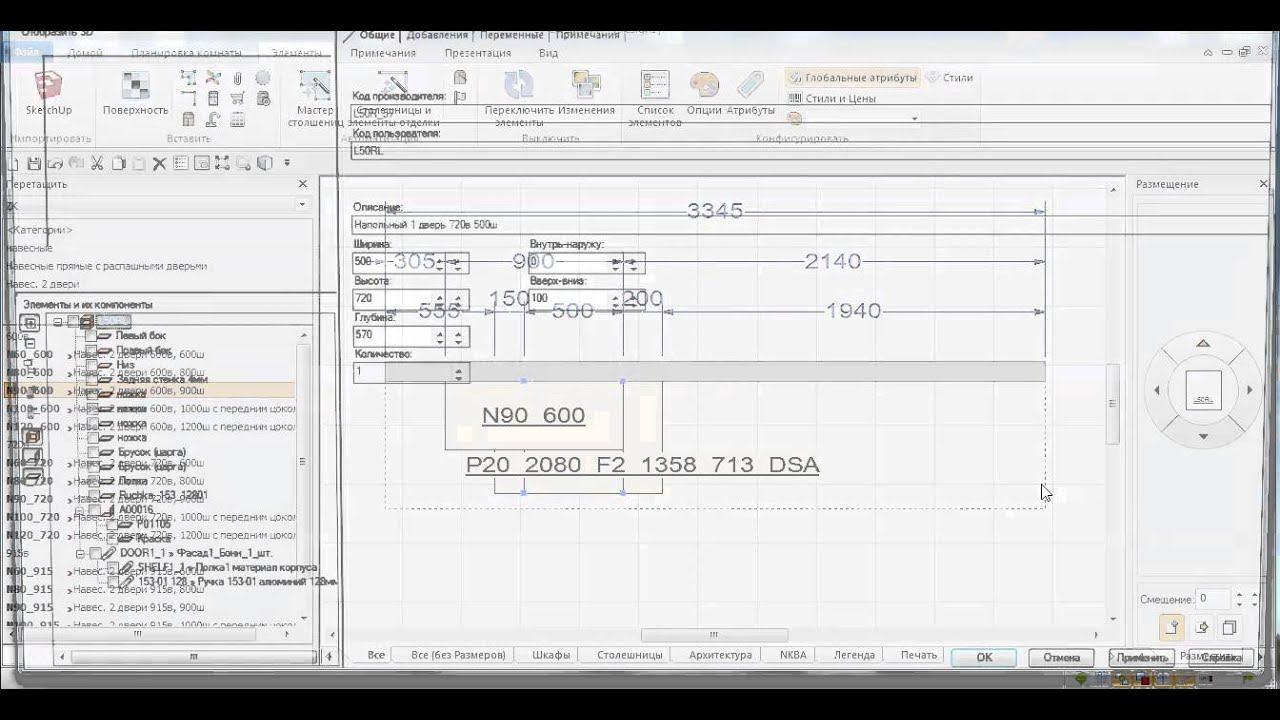1280x720 pixels.
Task: Select the Архитектура bottom view tab
Action: (x=720, y=655)
